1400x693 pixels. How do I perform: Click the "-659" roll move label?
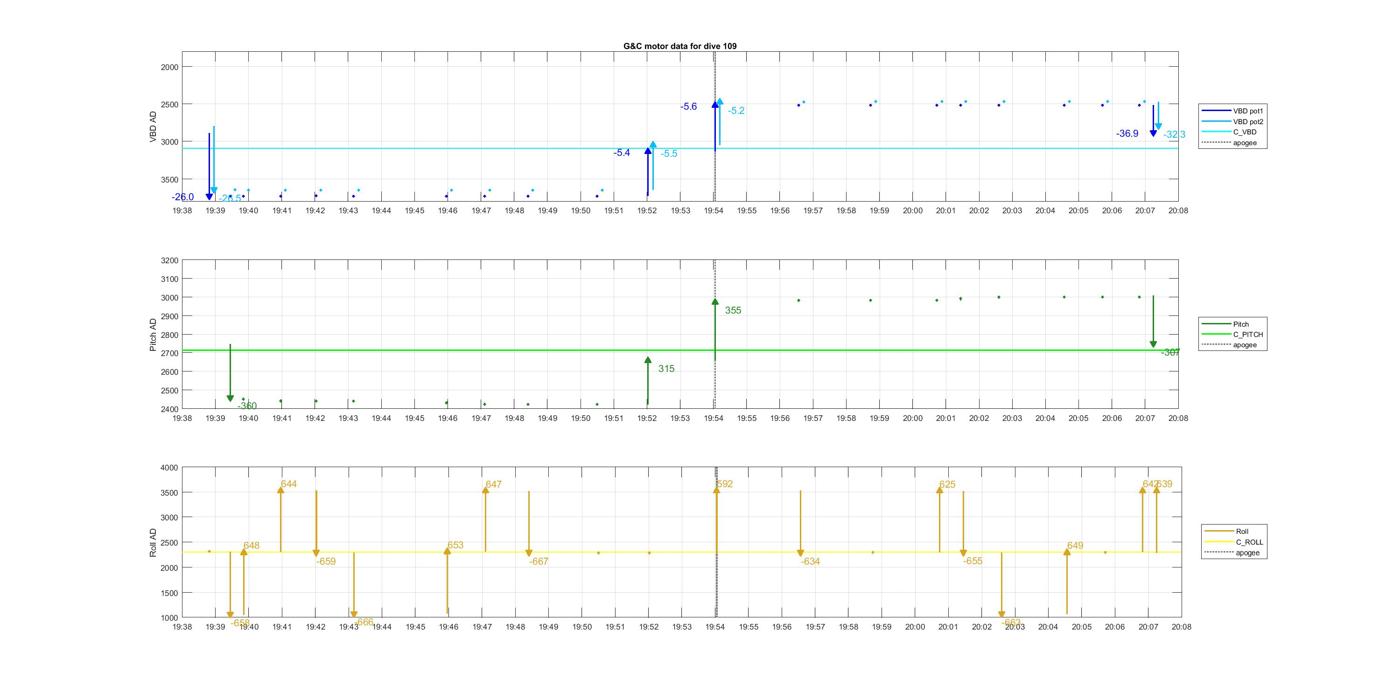click(326, 562)
